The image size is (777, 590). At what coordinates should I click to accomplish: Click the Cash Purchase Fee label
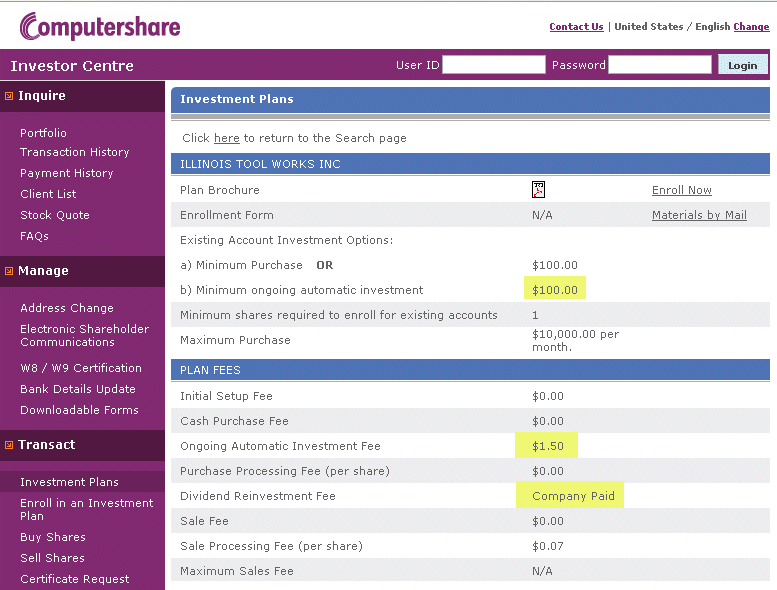(x=234, y=421)
